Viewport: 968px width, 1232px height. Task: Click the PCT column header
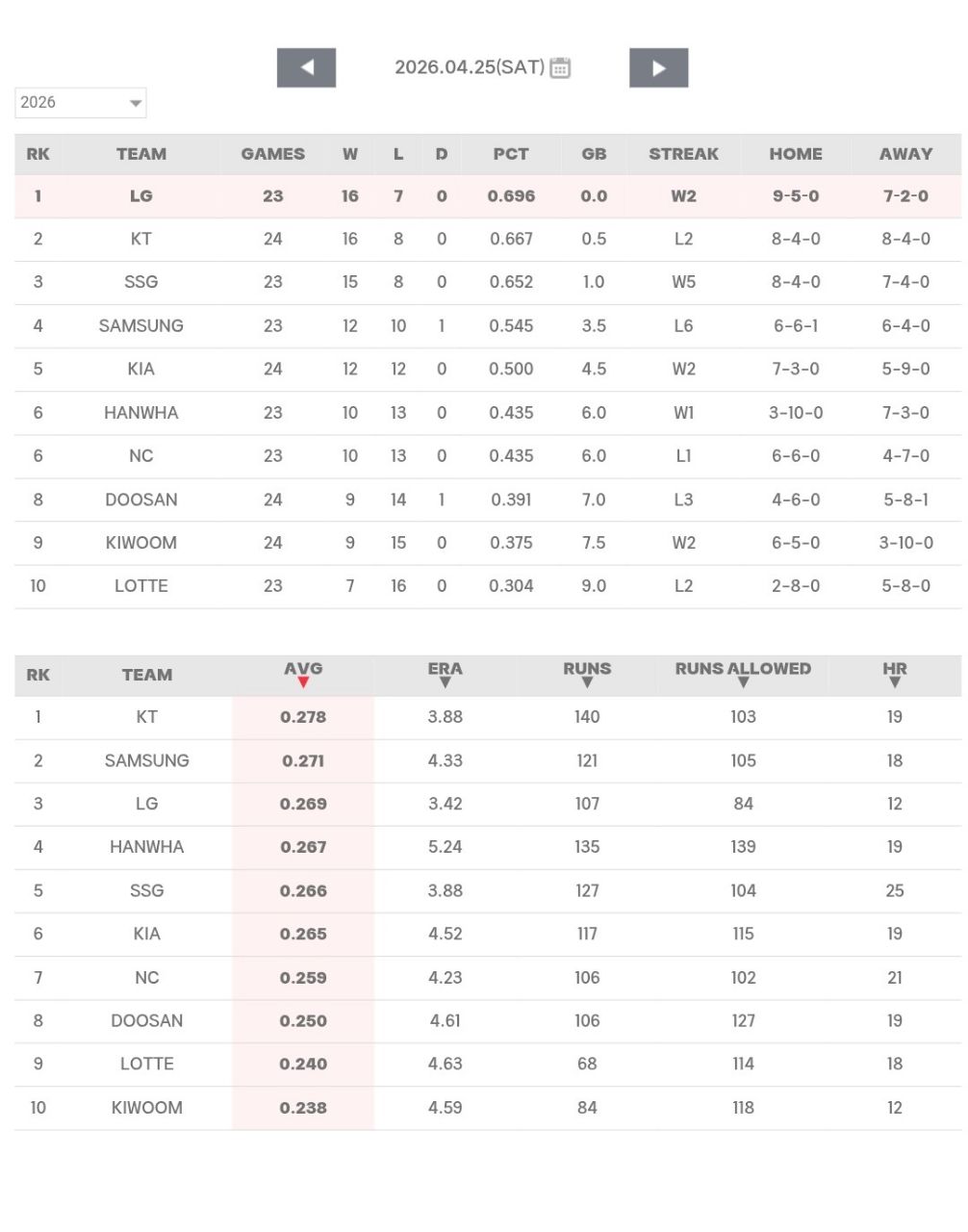tap(511, 154)
